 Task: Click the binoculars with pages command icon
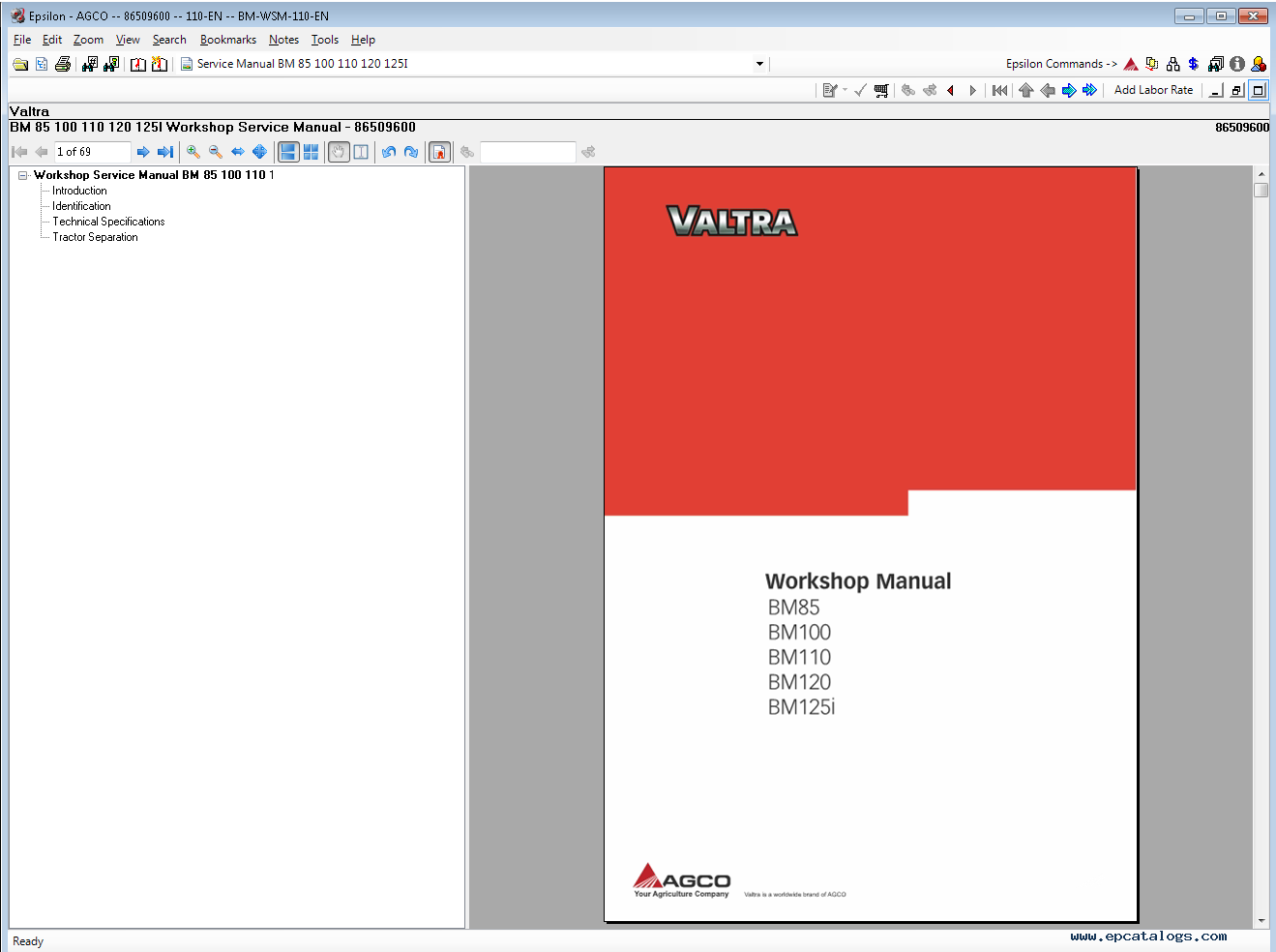click(x=1216, y=64)
